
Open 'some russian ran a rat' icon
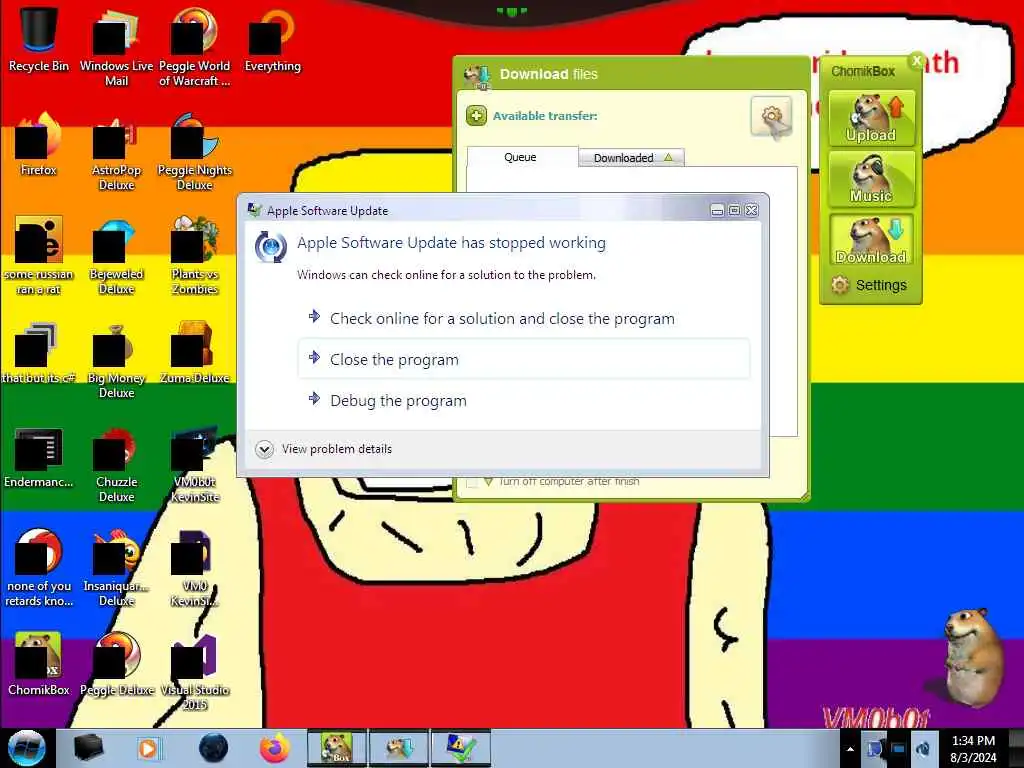tap(39, 255)
